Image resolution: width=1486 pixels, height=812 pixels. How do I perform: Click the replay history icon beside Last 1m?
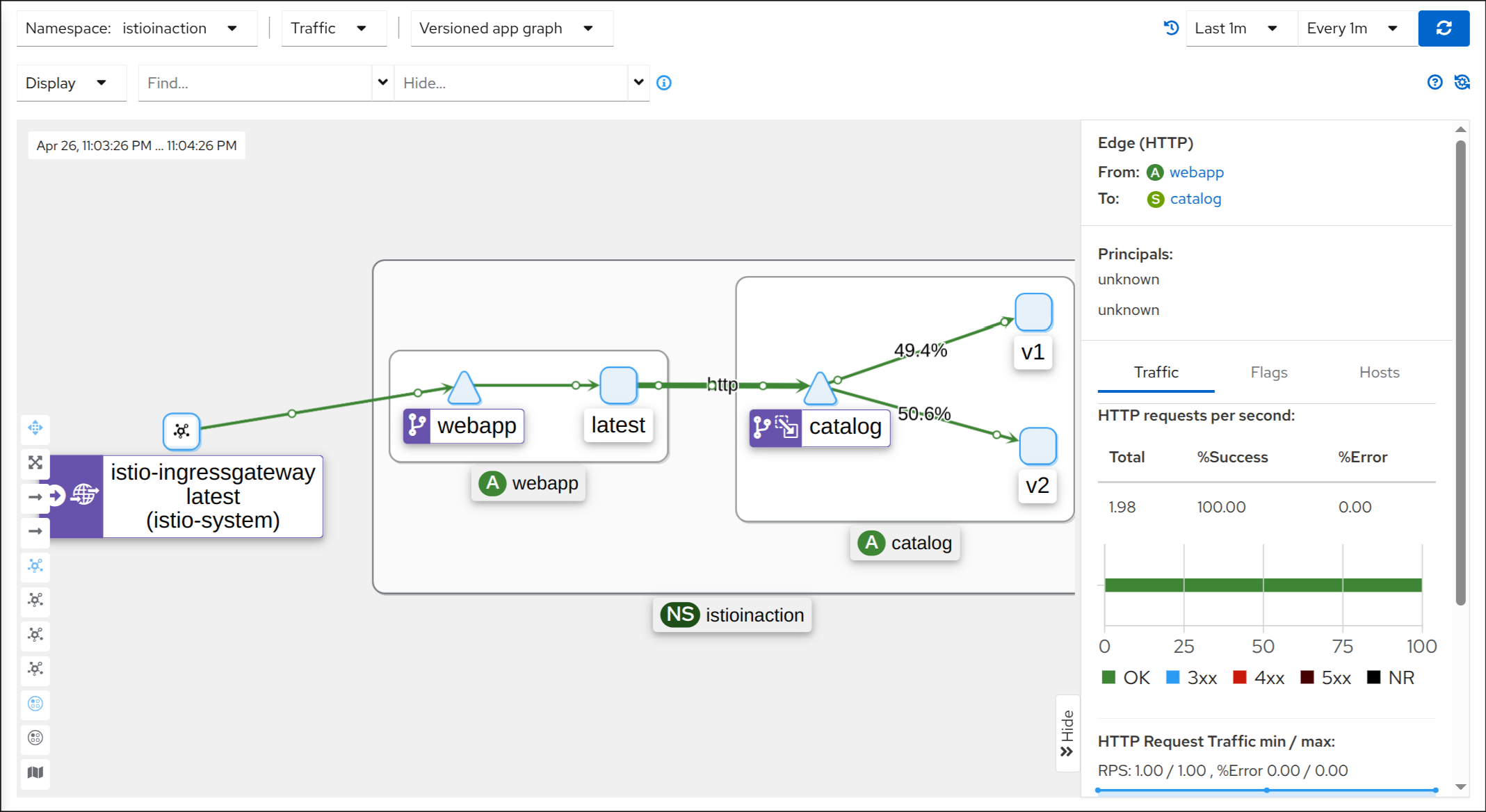[1171, 28]
